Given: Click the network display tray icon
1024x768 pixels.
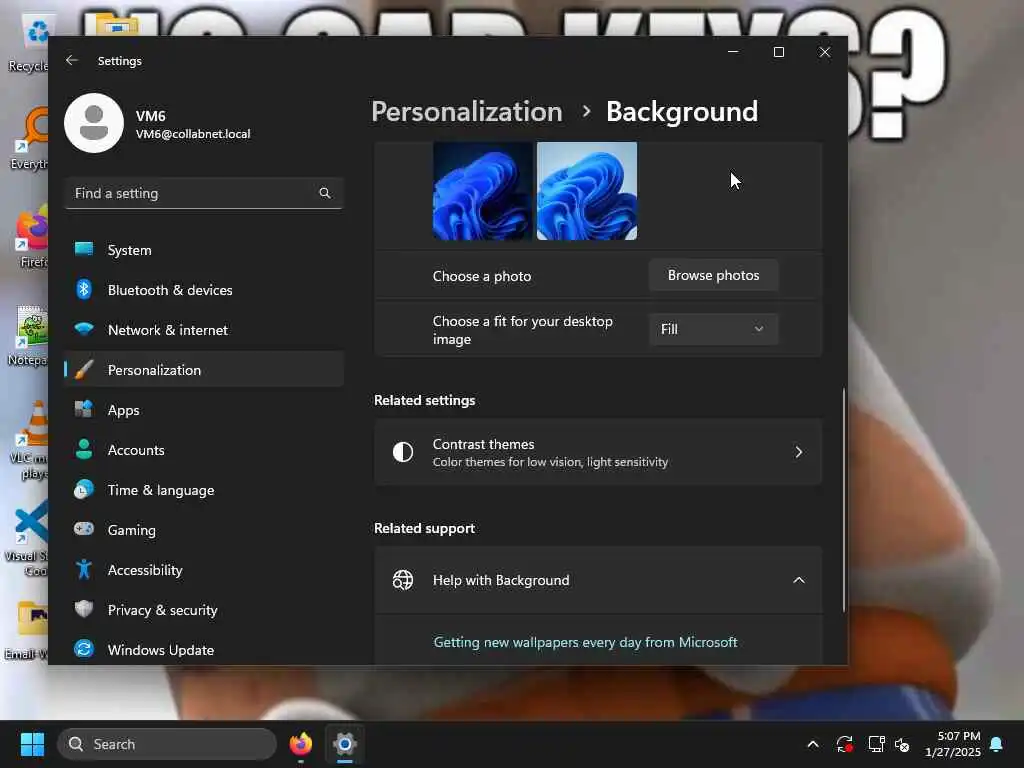Looking at the screenshot, I should pyautogui.click(x=876, y=744).
